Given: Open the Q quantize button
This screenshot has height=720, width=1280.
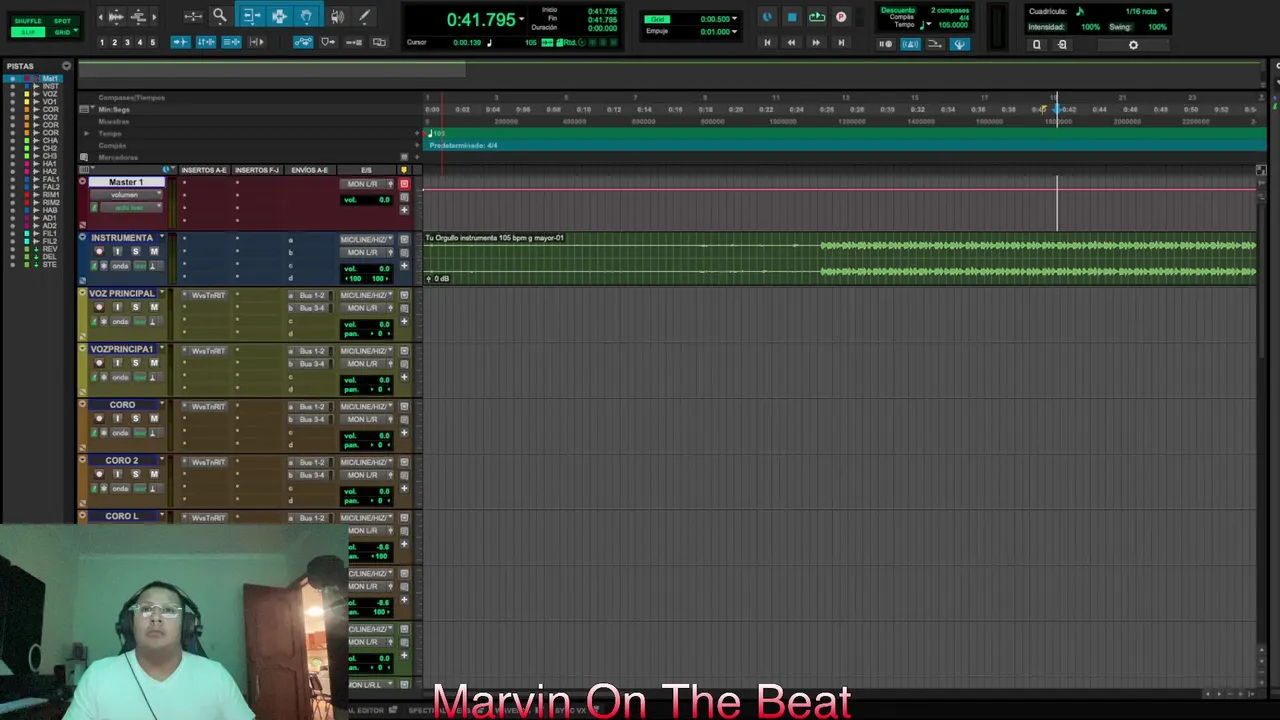Looking at the screenshot, I should coord(1037,44).
